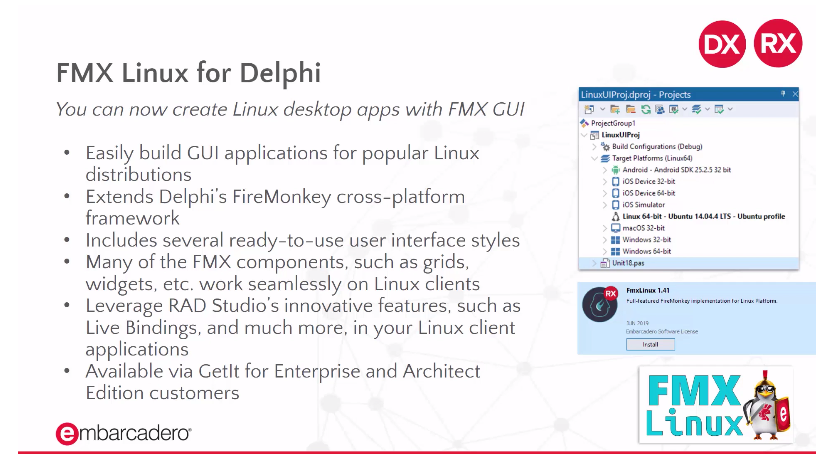Screen dimensions: 826x470
Task: Click the green Sync/refresh toolbar icon
Action: point(645,110)
